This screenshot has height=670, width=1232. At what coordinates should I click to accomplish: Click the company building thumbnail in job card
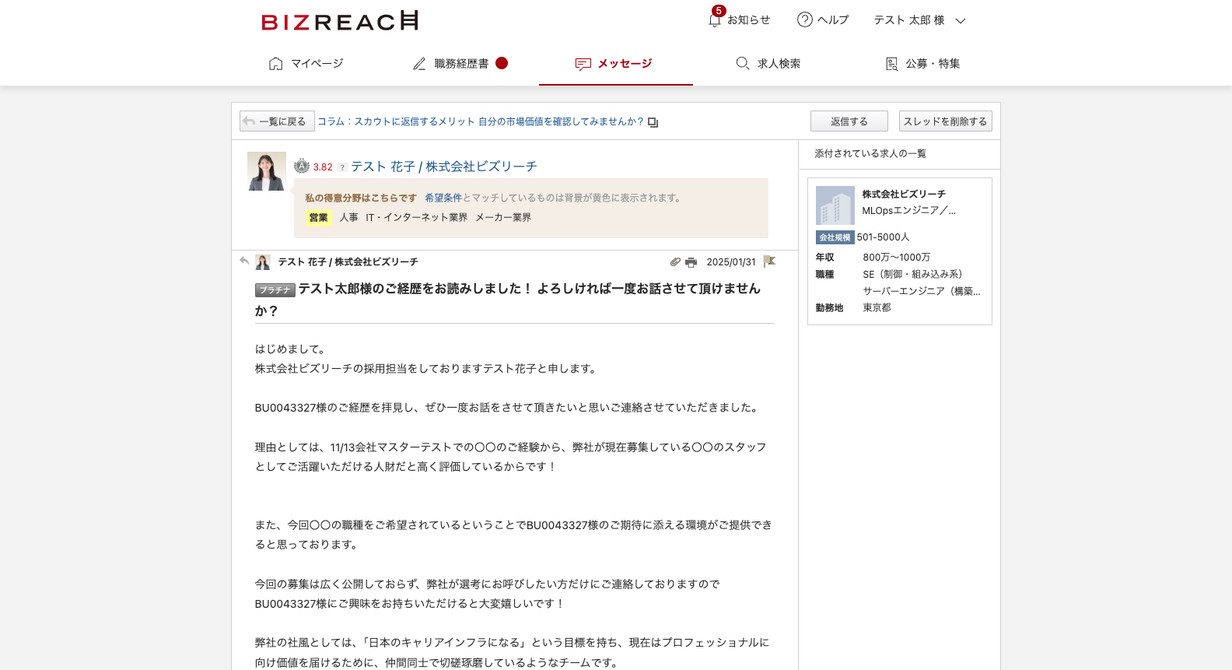pyautogui.click(x=835, y=205)
